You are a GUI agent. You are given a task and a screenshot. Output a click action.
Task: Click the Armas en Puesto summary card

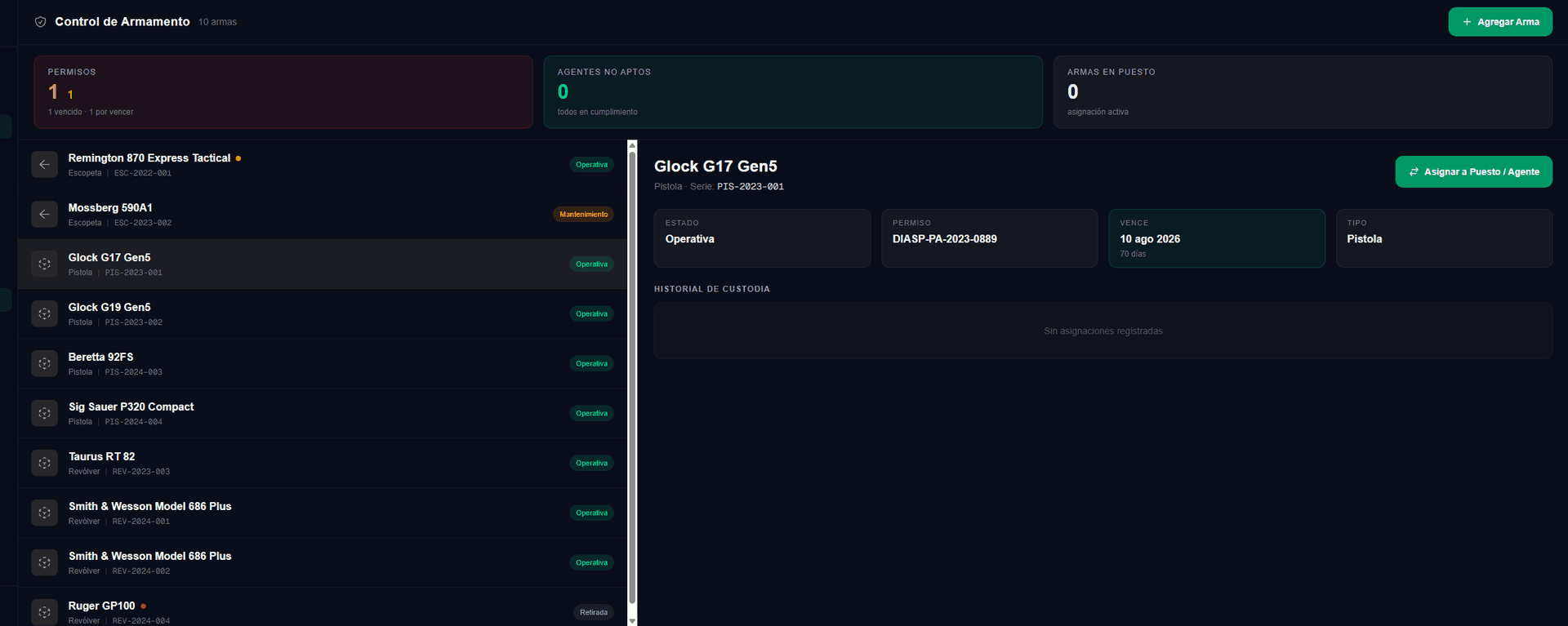pyautogui.click(x=1303, y=92)
